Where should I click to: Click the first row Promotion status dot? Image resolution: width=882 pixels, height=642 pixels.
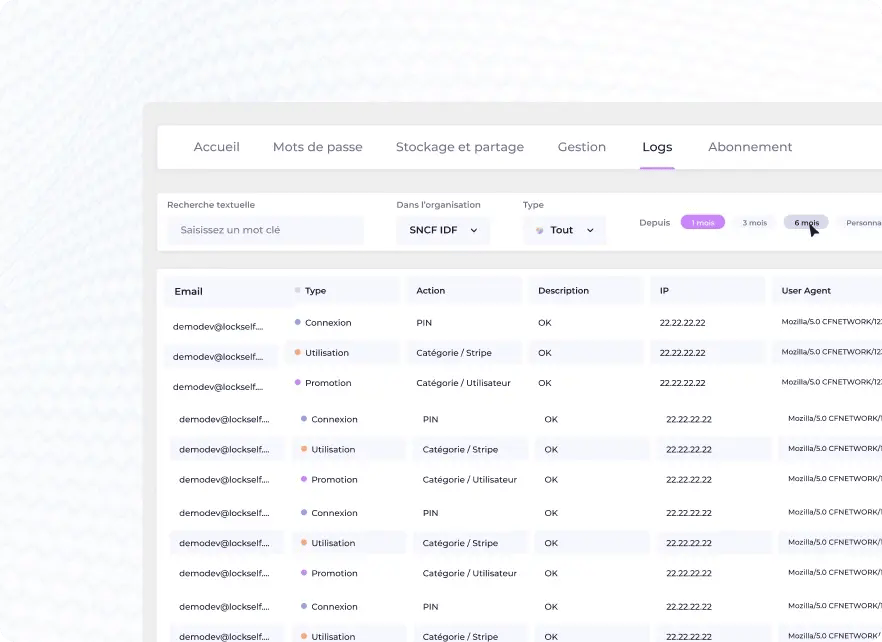[298, 382]
